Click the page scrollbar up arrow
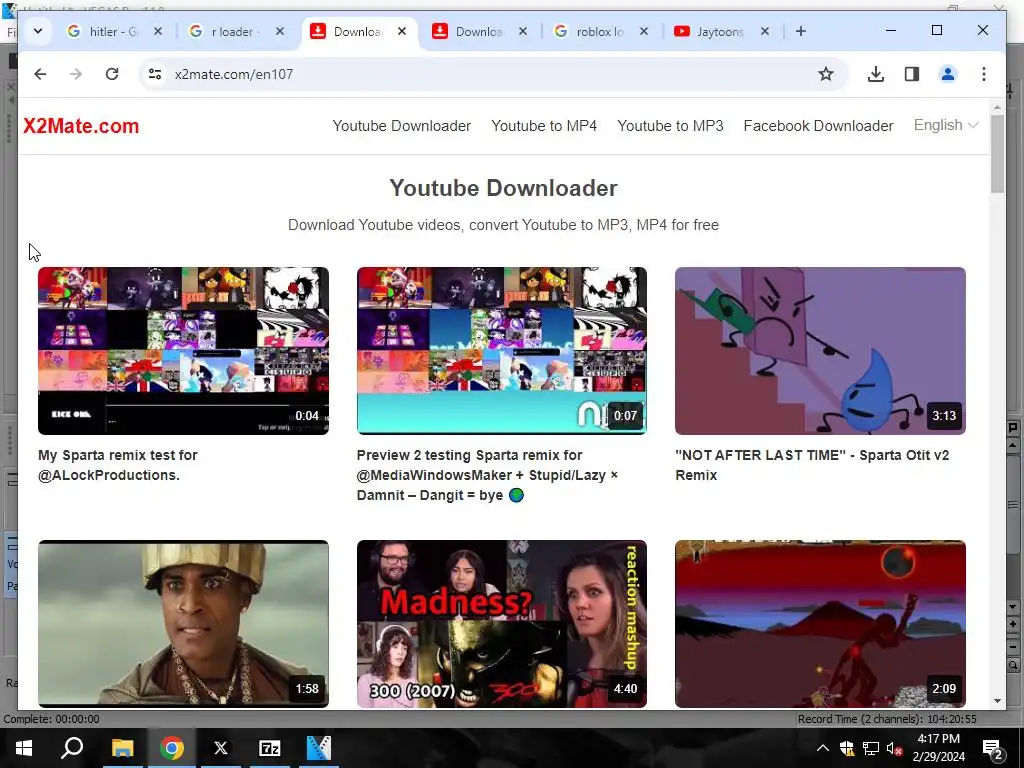 pyautogui.click(x=997, y=106)
